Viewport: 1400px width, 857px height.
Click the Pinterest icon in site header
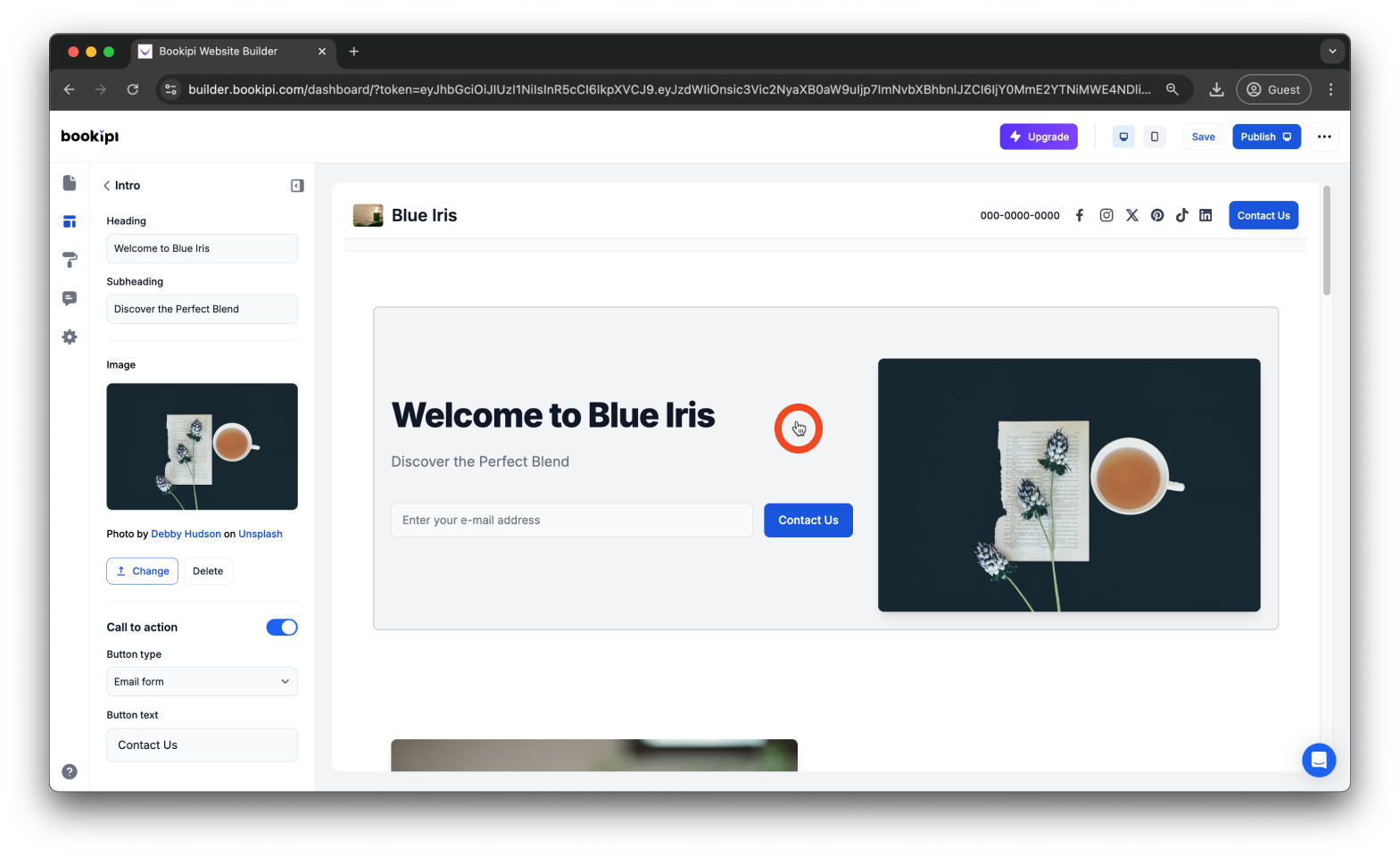coord(1157,215)
